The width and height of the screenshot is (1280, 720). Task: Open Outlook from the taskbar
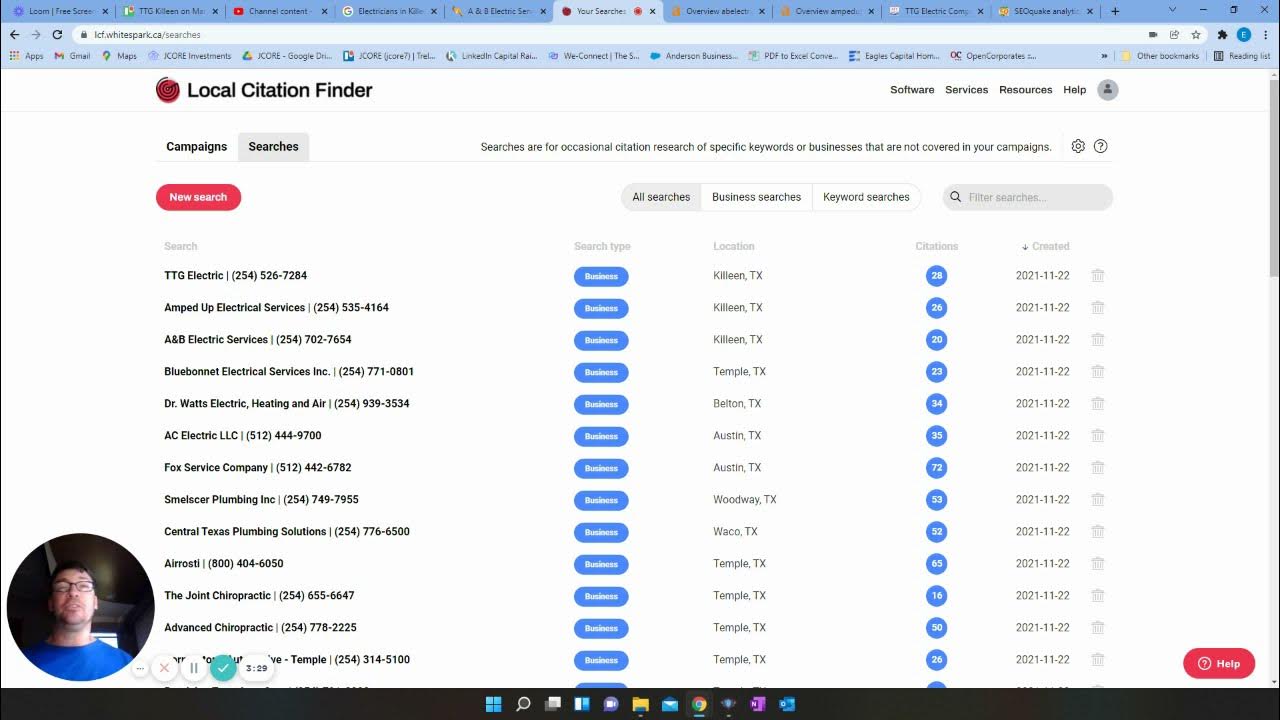pos(787,704)
